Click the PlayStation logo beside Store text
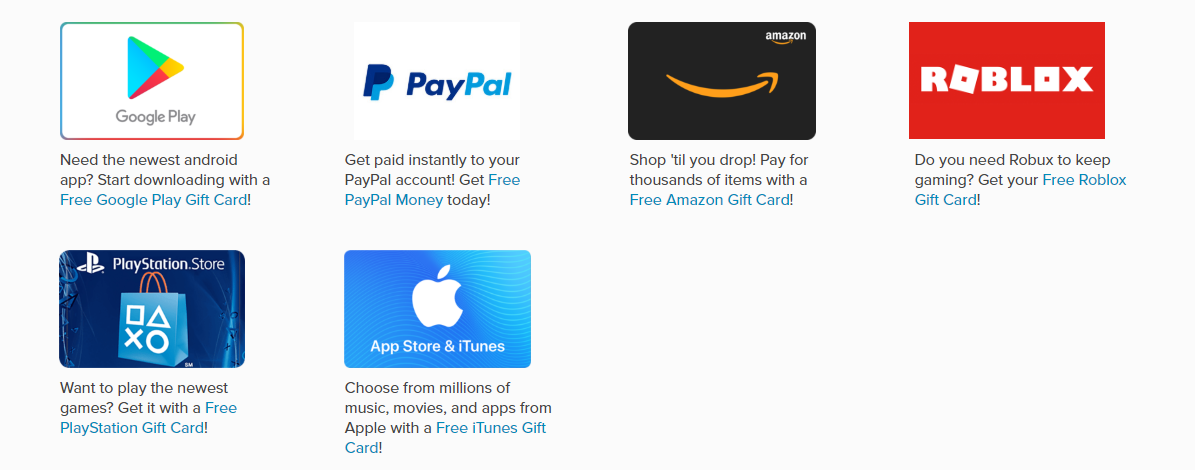The image size is (1195, 470). click(92, 265)
